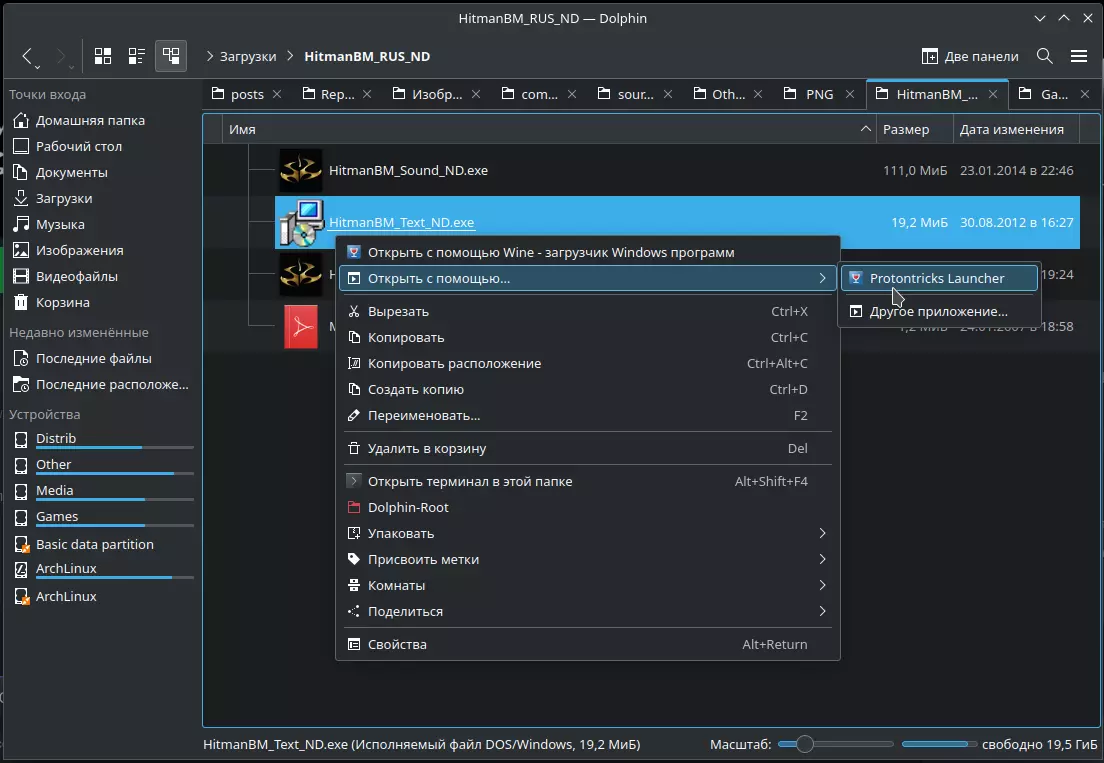Open Свойства from the context menu
Image resolution: width=1104 pixels, height=763 pixels.
click(397, 644)
